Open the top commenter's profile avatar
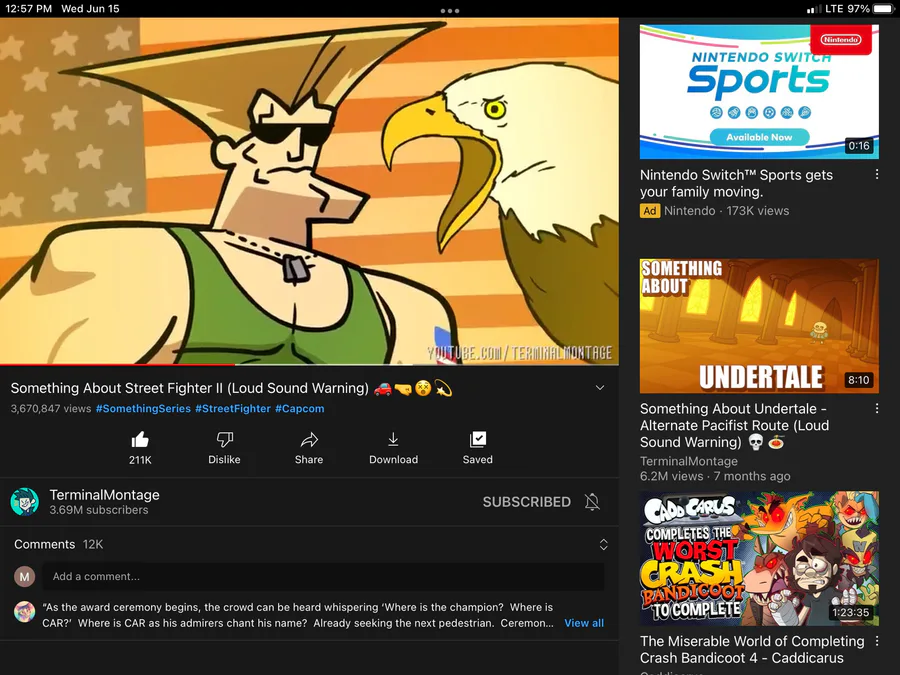Viewport: 900px width, 675px height. coord(25,612)
